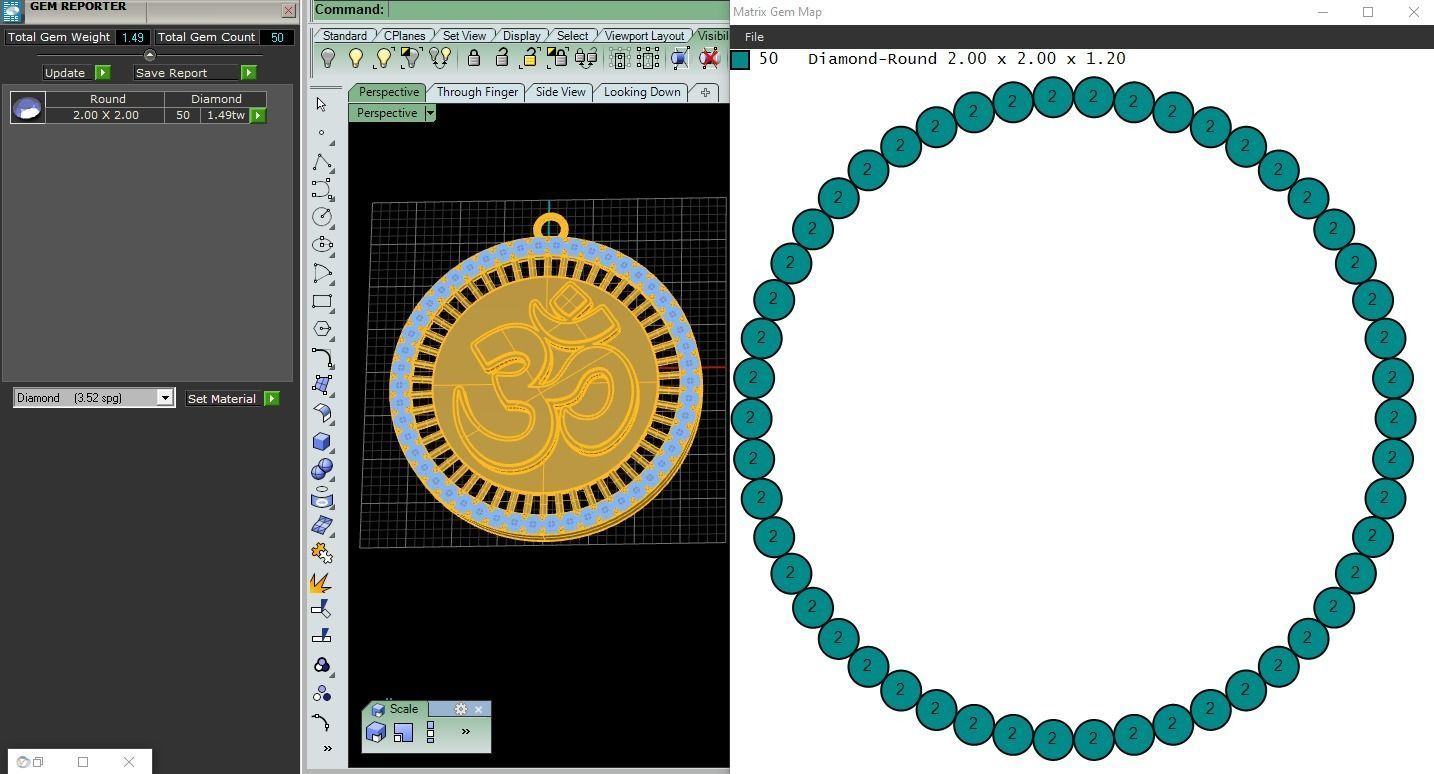Open the Perspective viewport dropdown arrow
The width and height of the screenshot is (1434, 774).
coord(430,113)
